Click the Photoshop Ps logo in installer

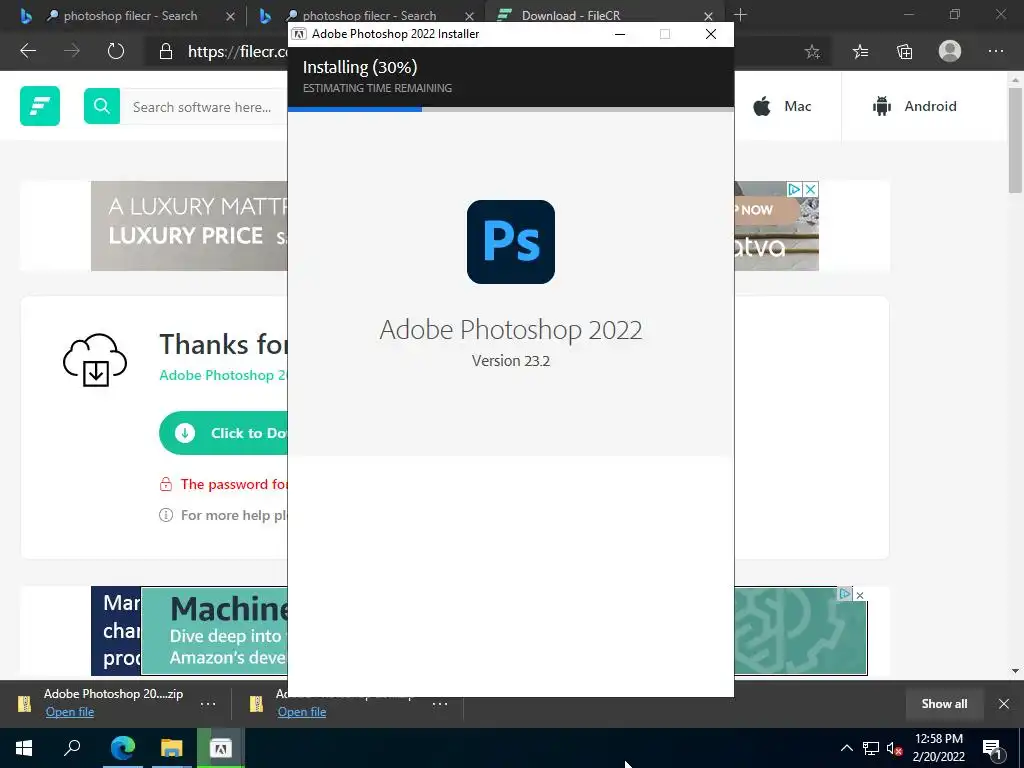click(511, 242)
